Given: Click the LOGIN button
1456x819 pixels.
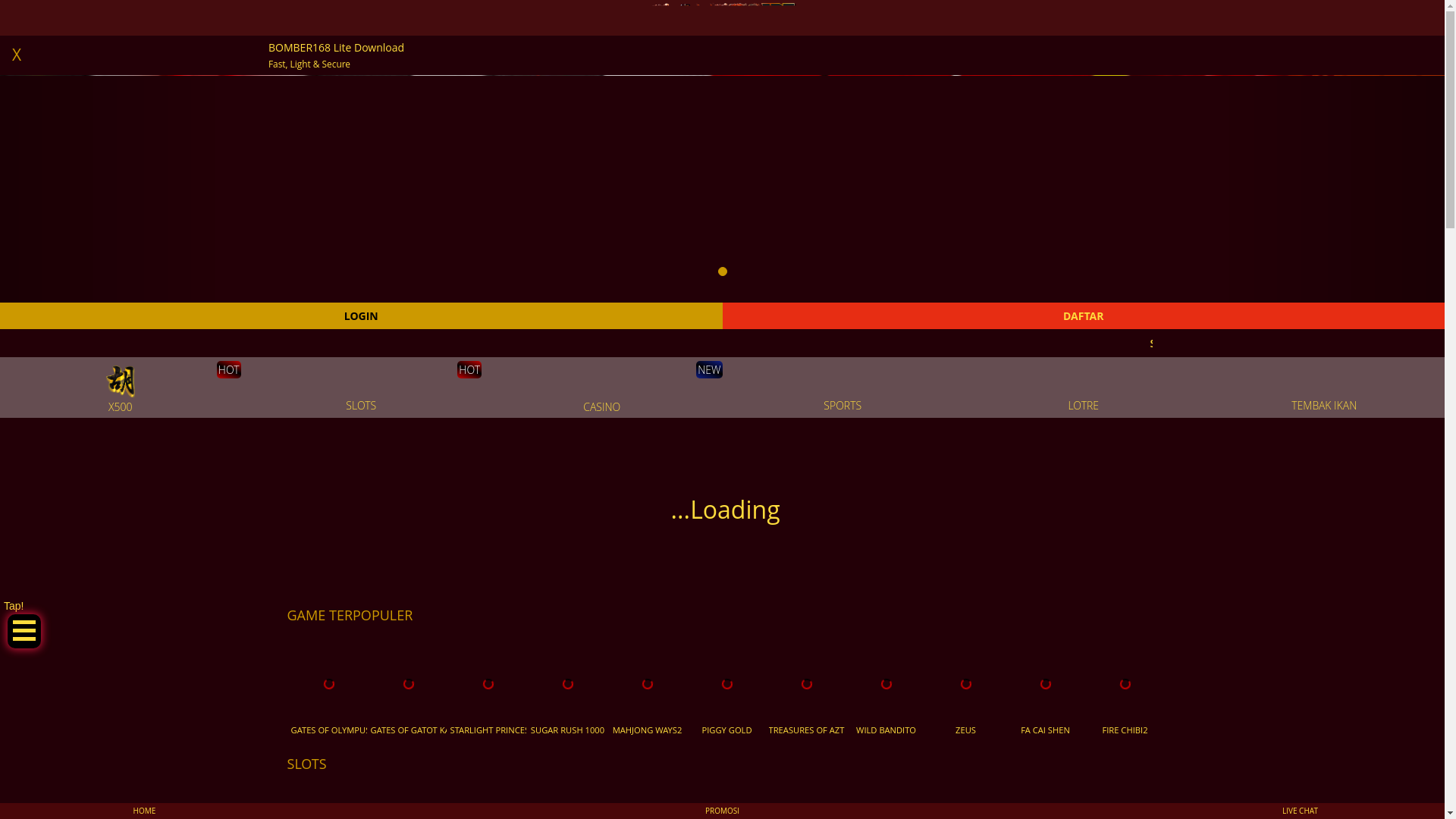Looking at the screenshot, I should [361, 315].
